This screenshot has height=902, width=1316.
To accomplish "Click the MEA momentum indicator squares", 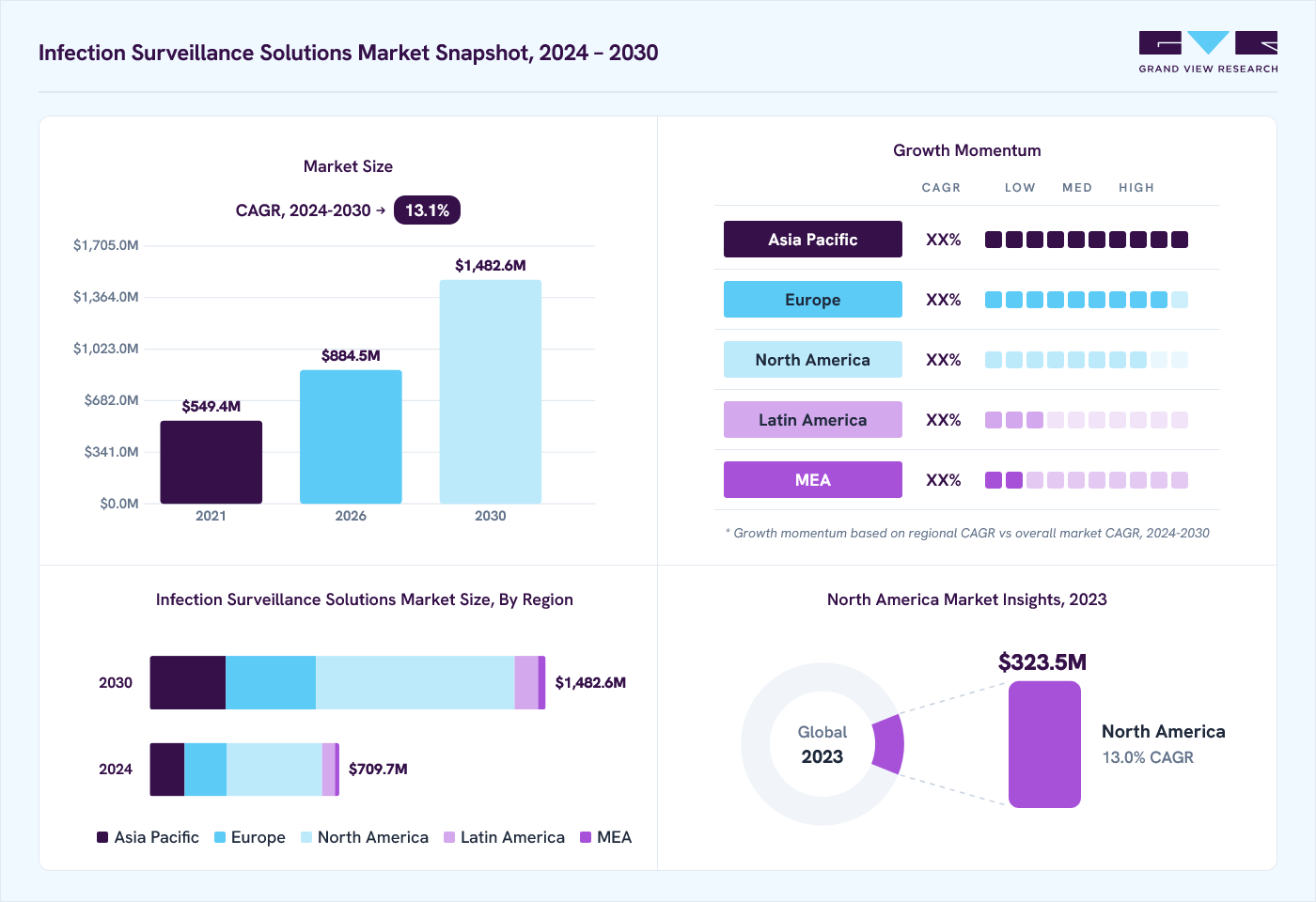I will (x=1087, y=480).
